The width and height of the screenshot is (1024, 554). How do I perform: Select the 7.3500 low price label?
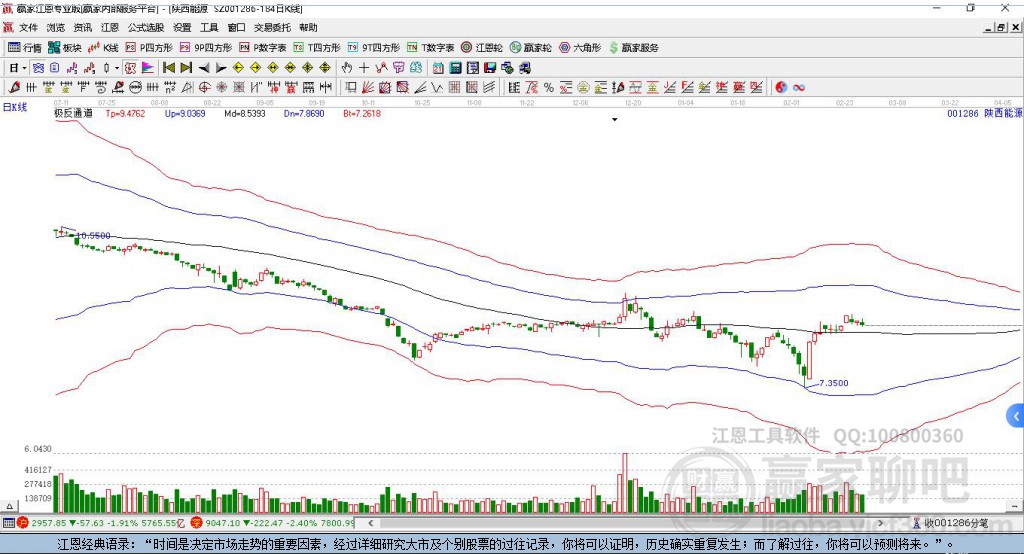(x=833, y=383)
